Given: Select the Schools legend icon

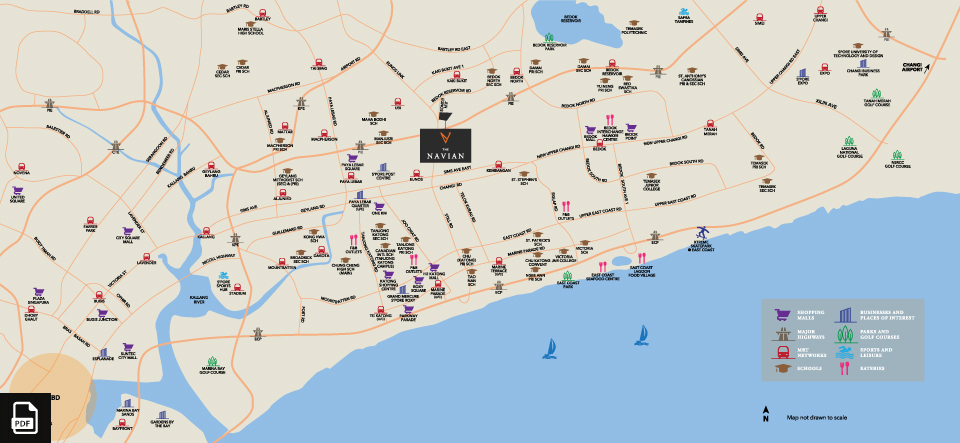Looking at the screenshot, I should coord(782,368).
